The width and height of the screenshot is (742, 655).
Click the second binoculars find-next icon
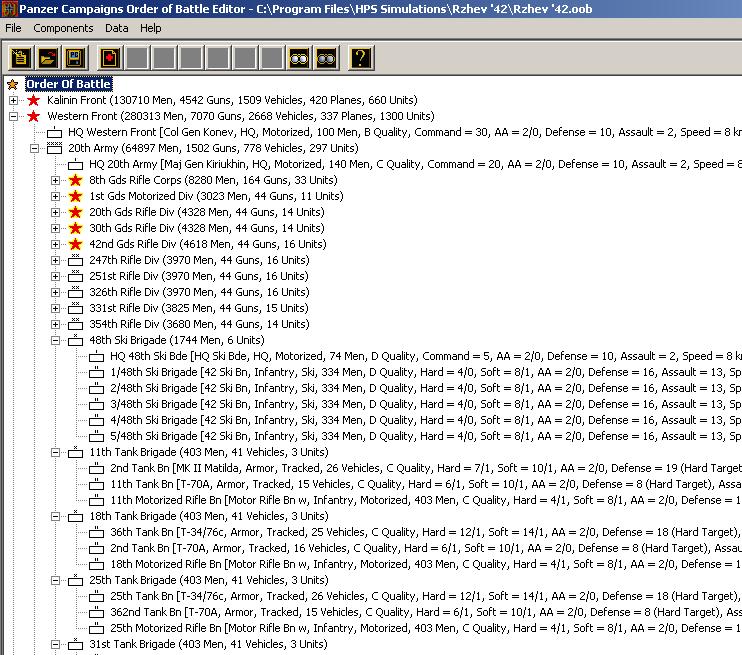[x=325, y=58]
